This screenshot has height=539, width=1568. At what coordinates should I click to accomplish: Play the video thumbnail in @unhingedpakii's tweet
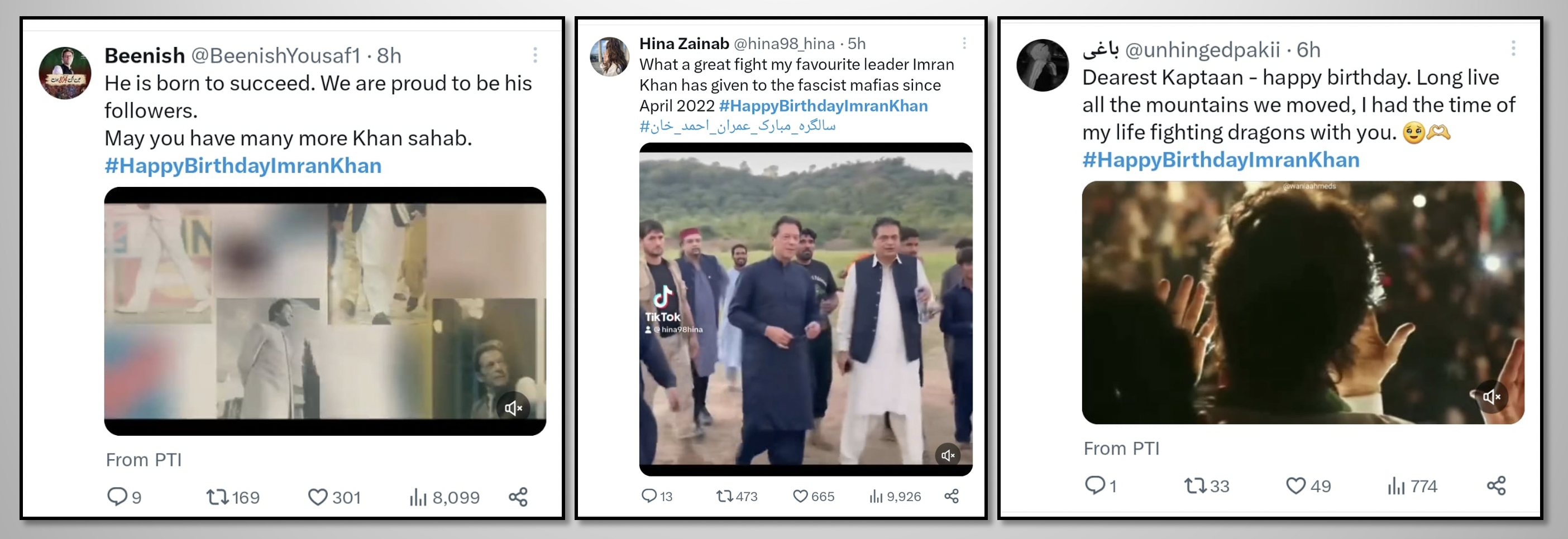click(x=1303, y=302)
